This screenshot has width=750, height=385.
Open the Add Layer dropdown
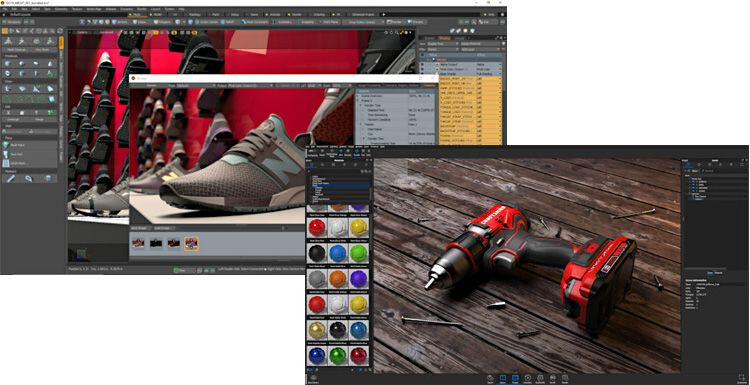tap(480, 49)
